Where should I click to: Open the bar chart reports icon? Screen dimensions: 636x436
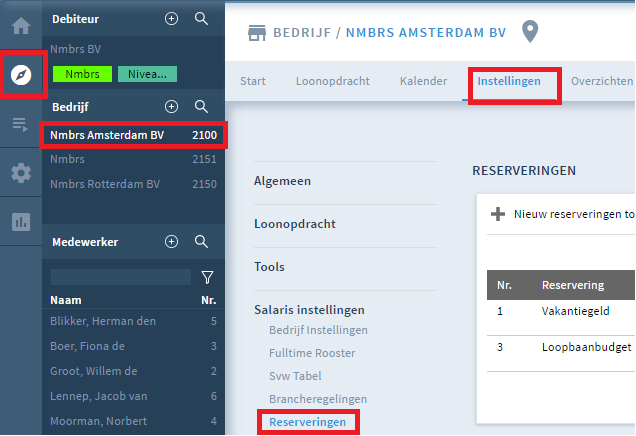click(21, 222)
